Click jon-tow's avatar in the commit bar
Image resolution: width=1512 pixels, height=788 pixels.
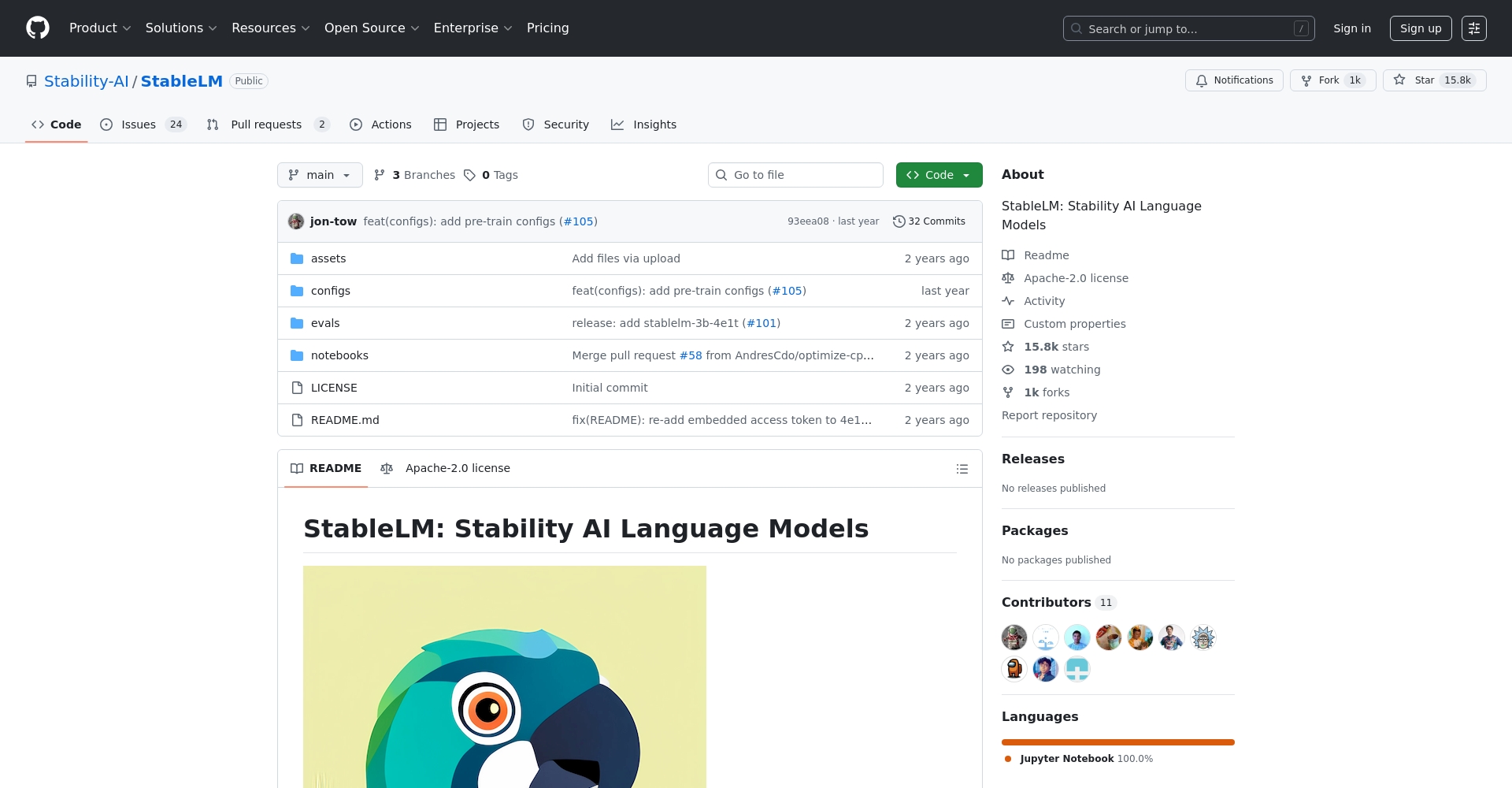tap(296, 221)
